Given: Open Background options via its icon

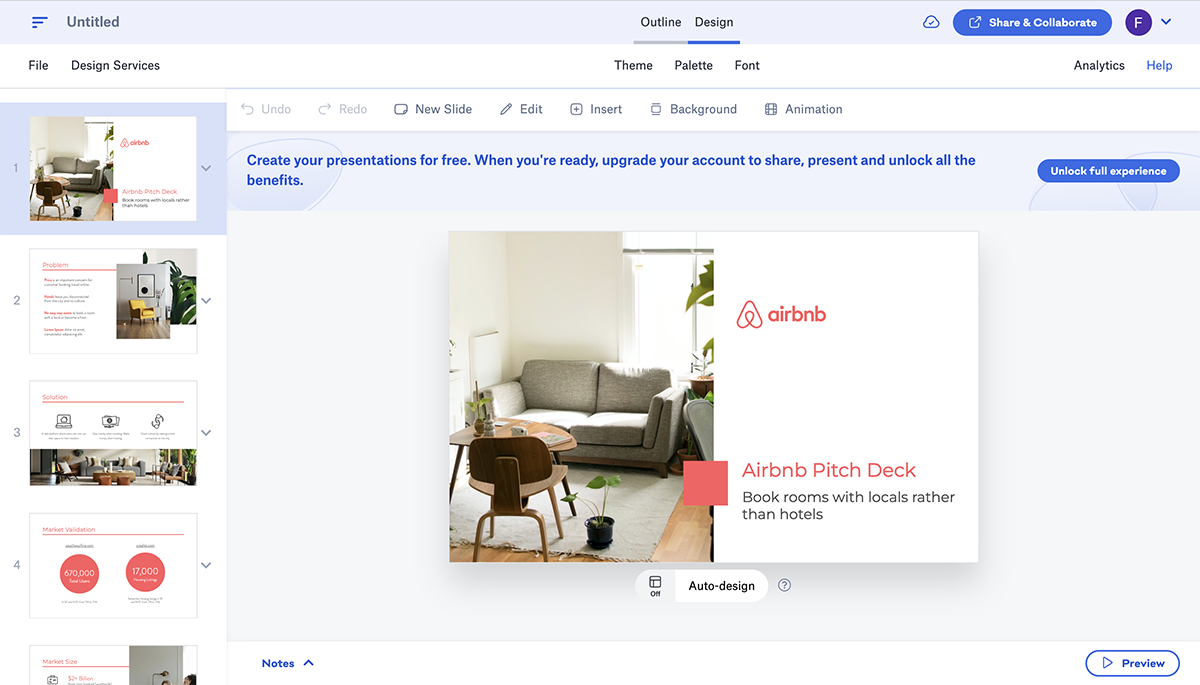Looking at the screenshot, I should coord(657,108).
